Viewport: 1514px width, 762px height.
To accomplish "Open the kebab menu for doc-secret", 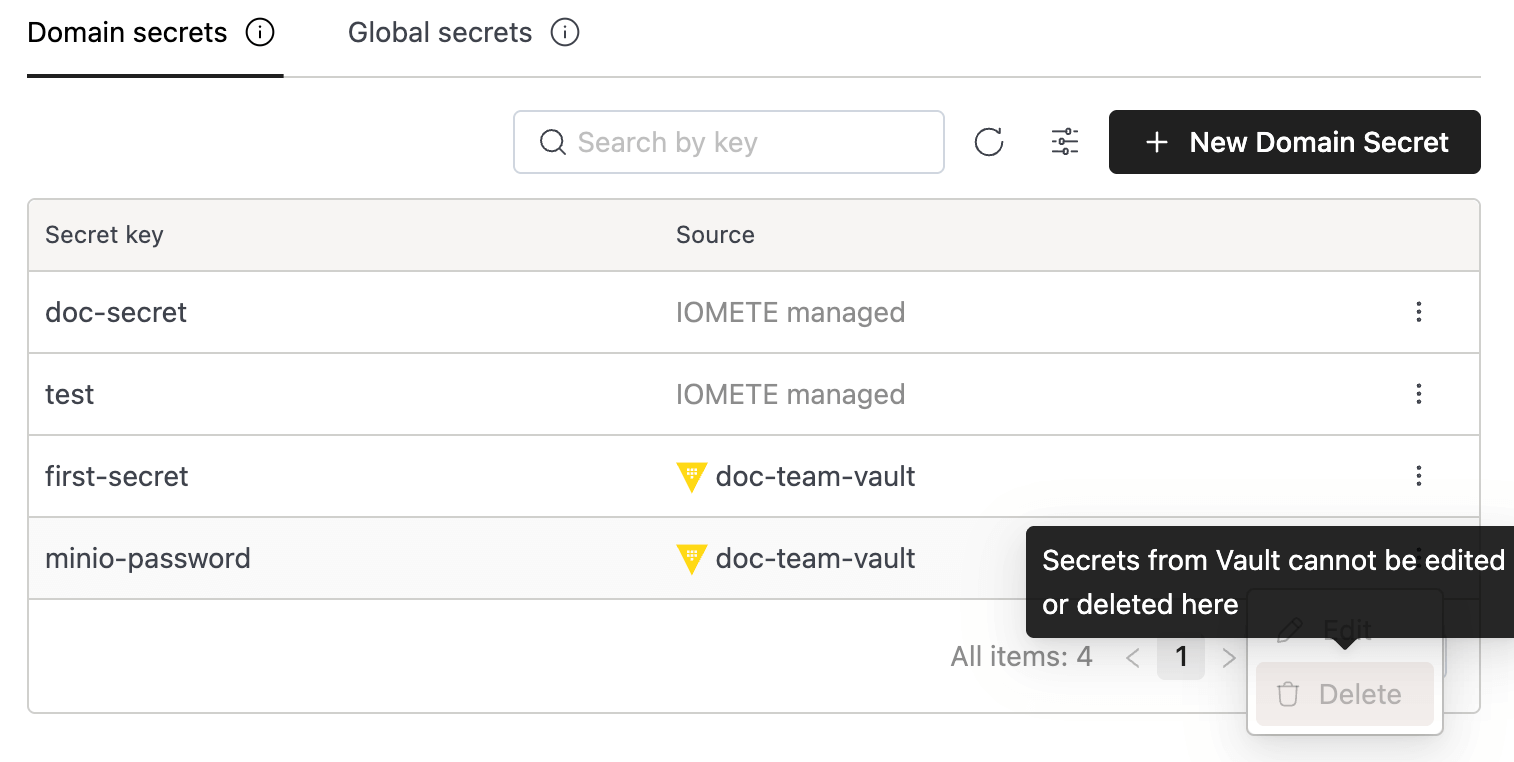I will click(x=1419, y=311).
